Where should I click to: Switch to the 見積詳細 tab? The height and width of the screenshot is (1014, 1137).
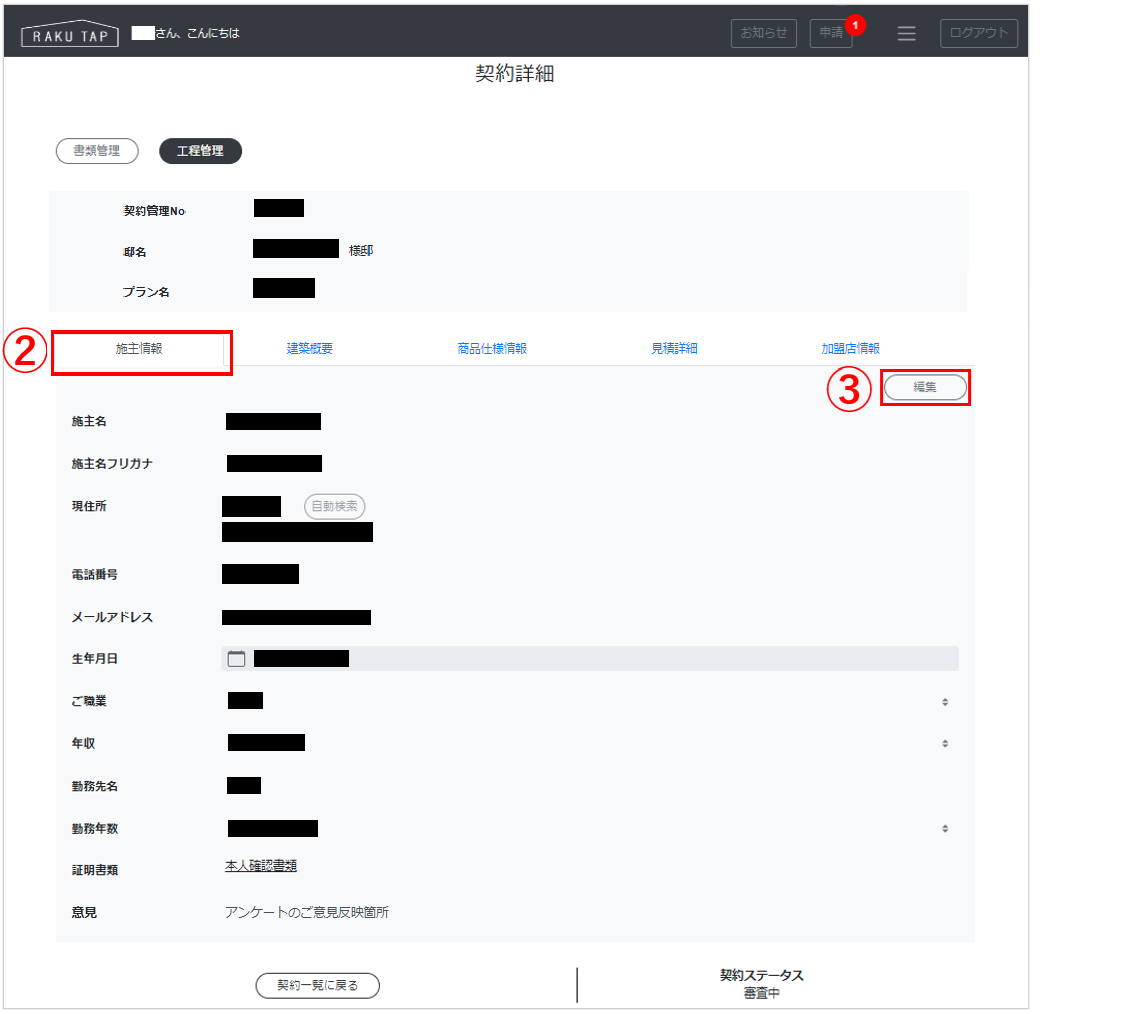(674, 349)
